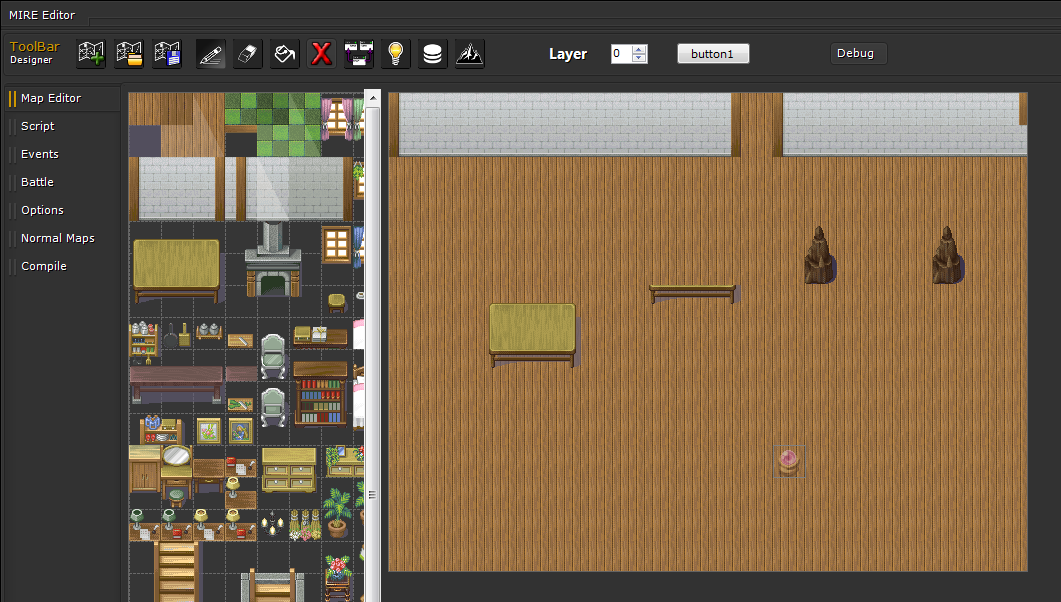This screenshot has width=1061, height=602.
Task: Click the Save Map floppy disk icon
Action: click(x=168, y=54)
